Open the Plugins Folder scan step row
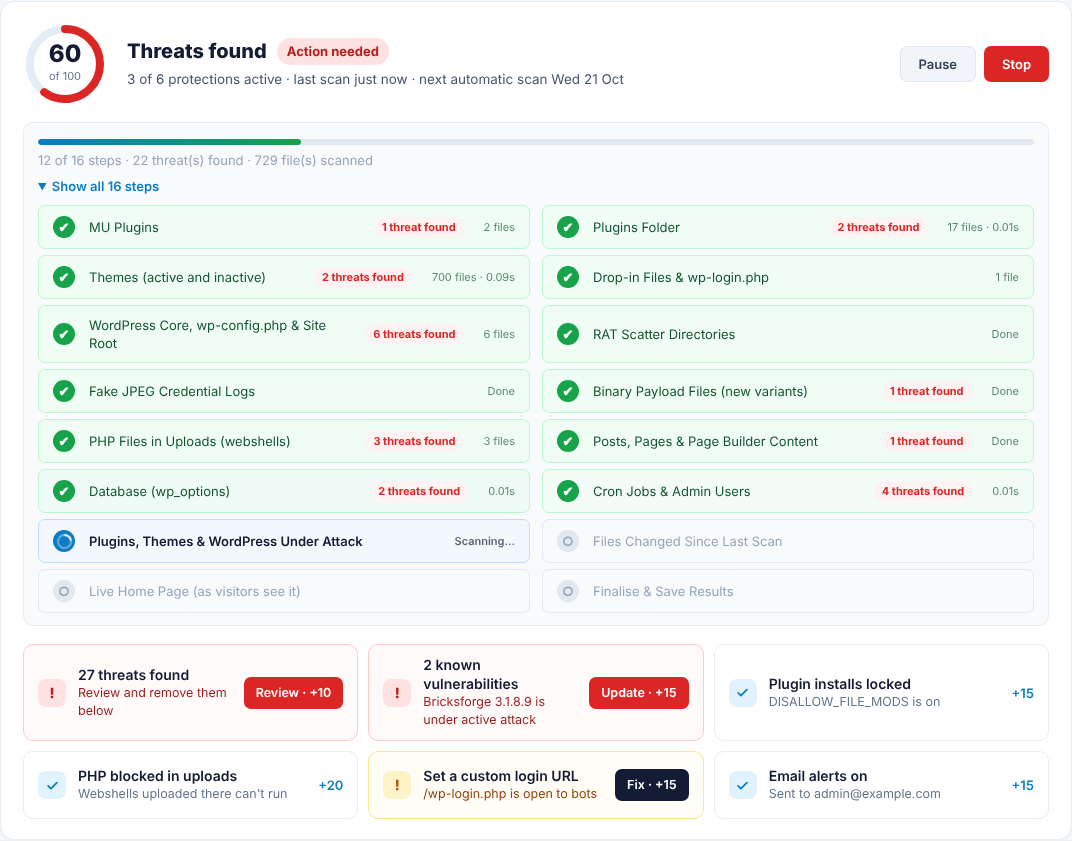The height and width of the screenshot is (841, 1072). 788,227
